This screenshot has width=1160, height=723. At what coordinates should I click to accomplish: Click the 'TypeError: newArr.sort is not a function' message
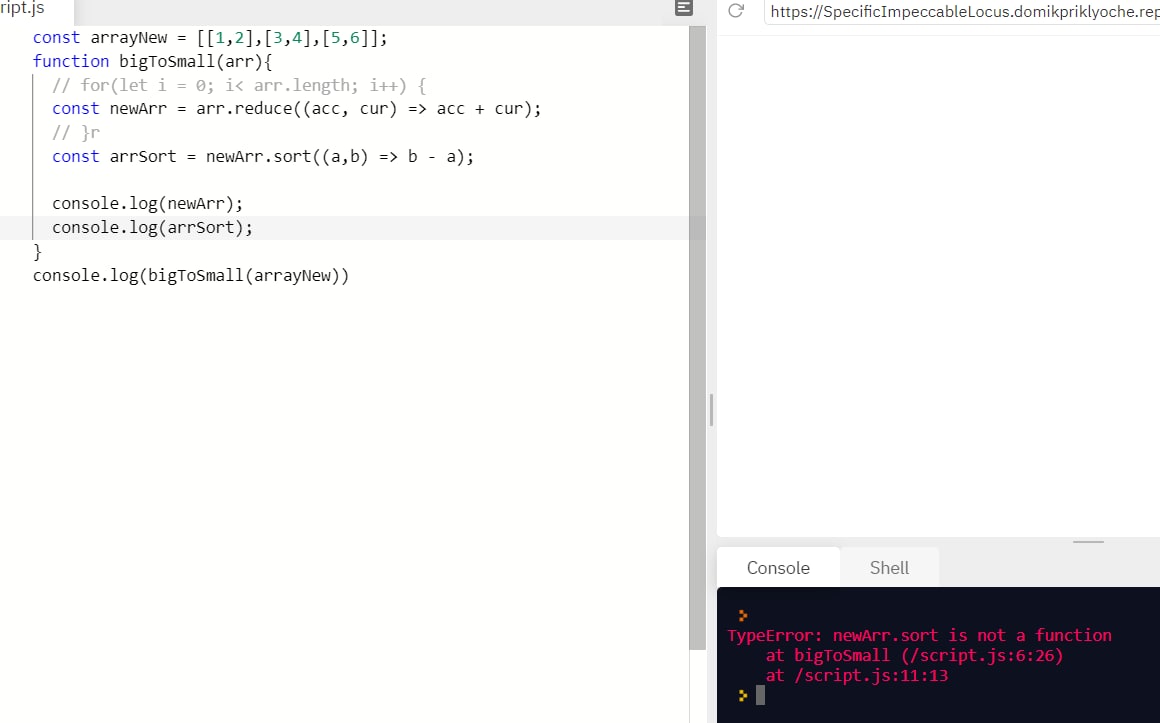919,636
